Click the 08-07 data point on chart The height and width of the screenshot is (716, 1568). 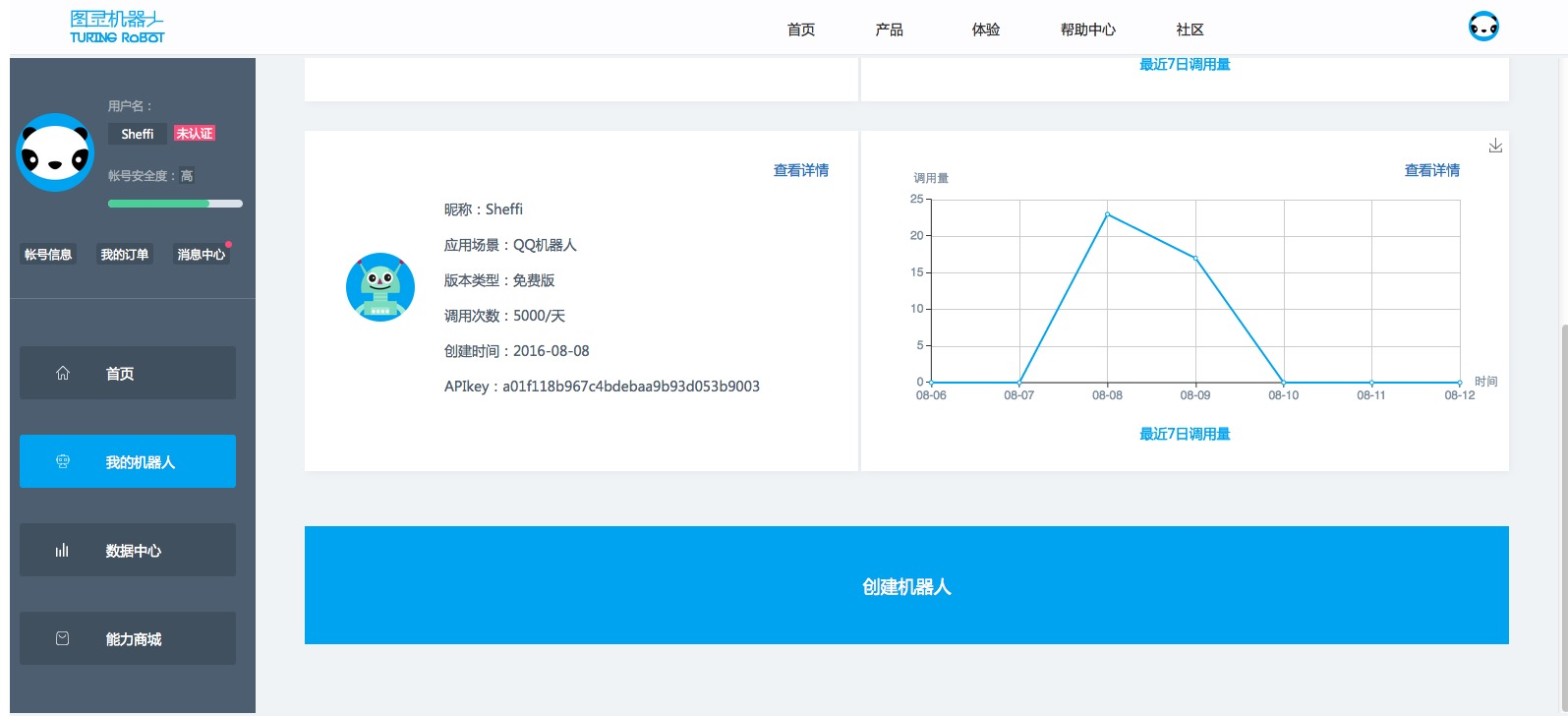[1019, 383]
